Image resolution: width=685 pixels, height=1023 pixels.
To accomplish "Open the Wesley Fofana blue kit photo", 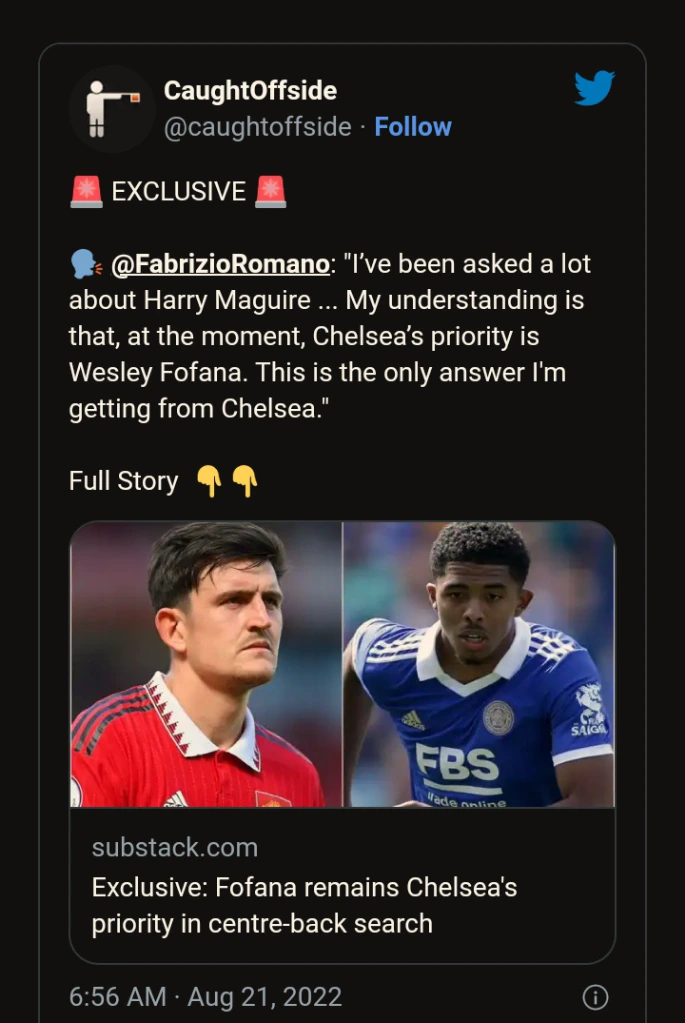I will tap(479, 664).
